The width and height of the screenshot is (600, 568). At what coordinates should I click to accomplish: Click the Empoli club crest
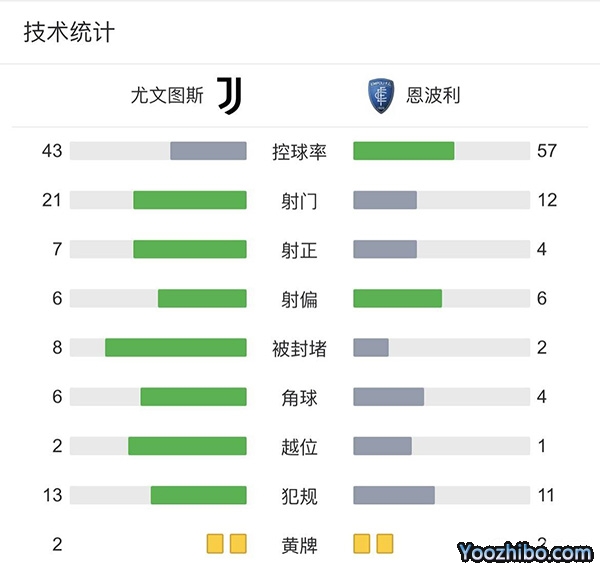click(x=380, y=96)
